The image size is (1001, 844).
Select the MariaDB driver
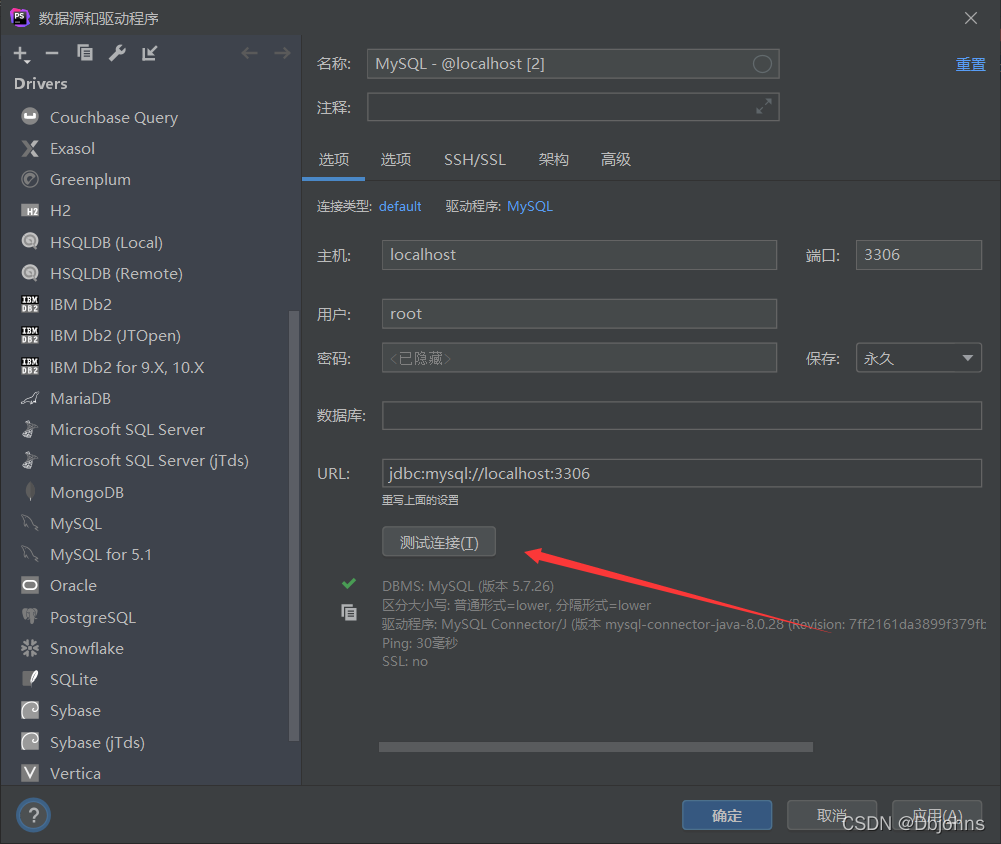[x=80, y=398]
